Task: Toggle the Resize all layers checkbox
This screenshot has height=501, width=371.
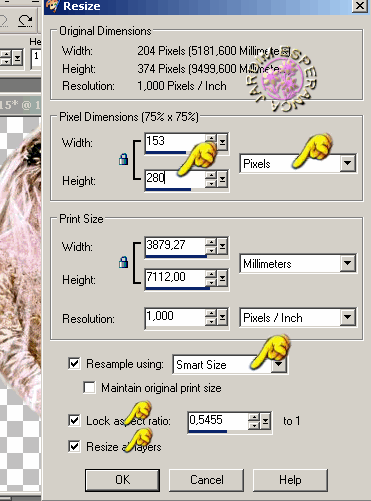Action: pyautogui.click(x=74, y=446)
